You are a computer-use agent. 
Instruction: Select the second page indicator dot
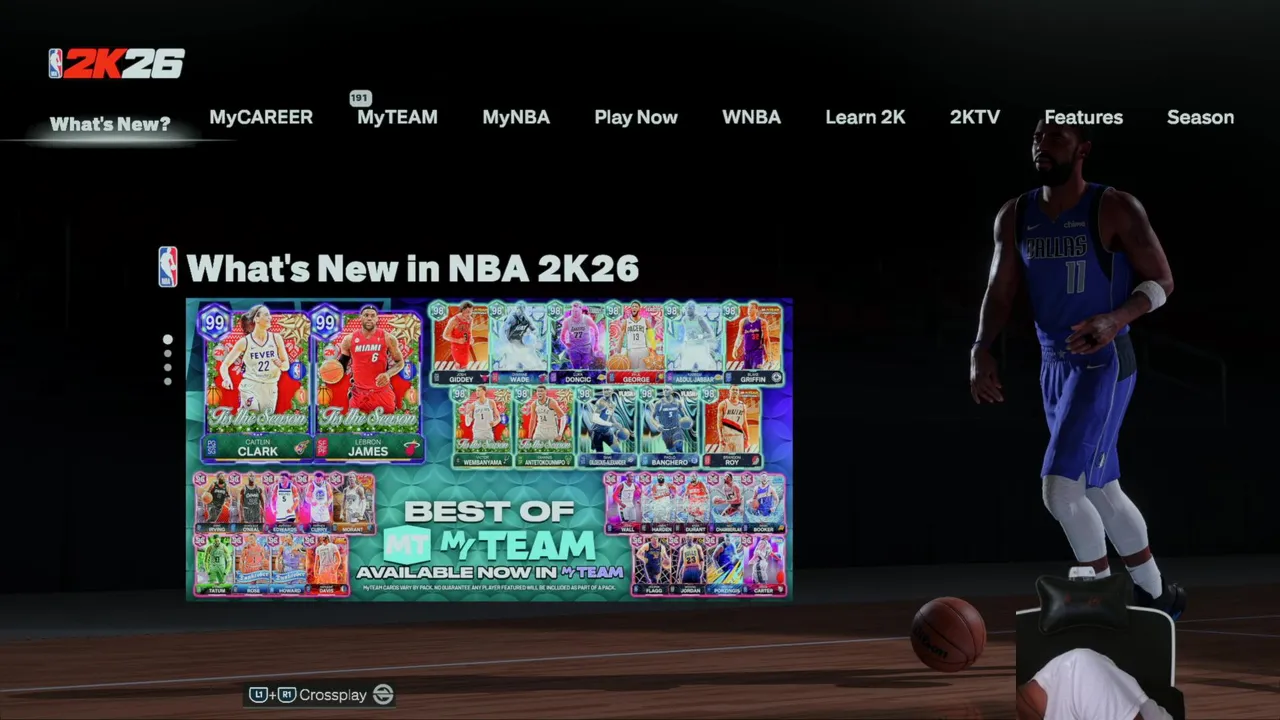click(x=167, y=355)
